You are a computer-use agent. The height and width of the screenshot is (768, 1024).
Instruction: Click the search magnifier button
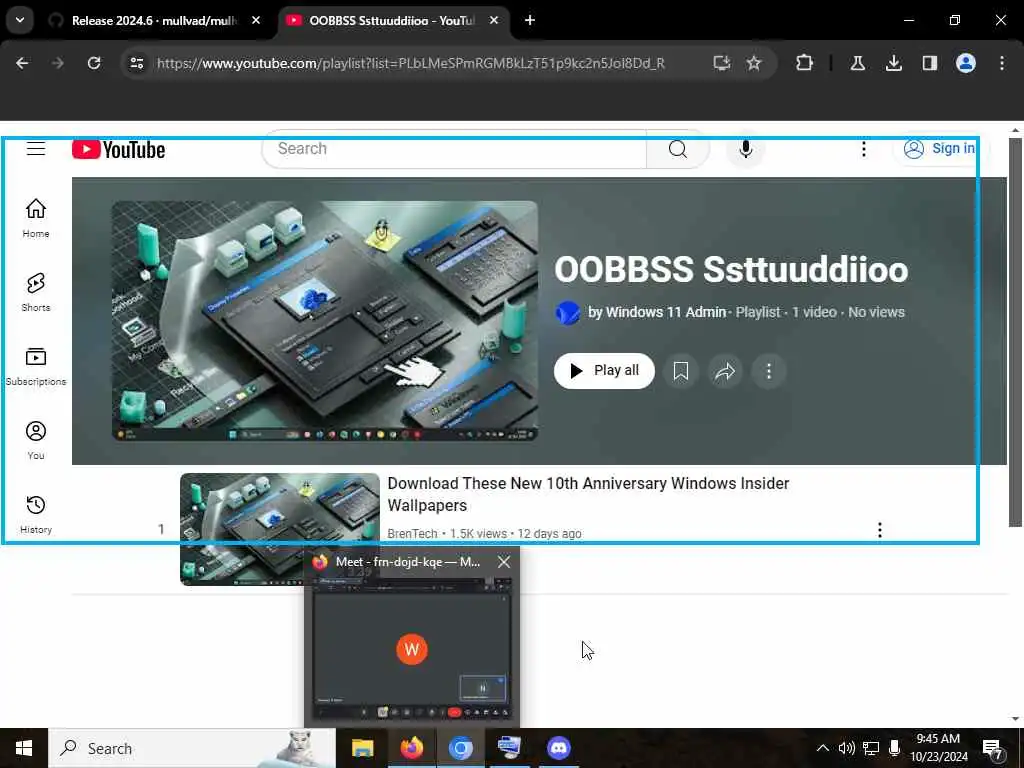(678, 150)
